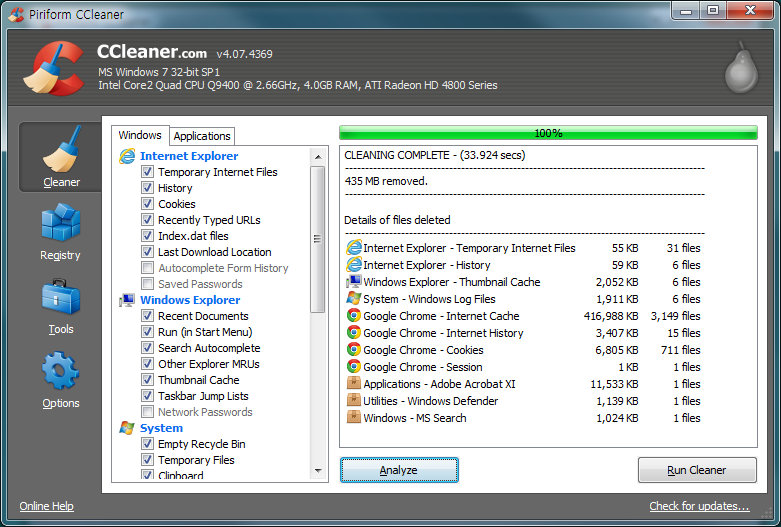Collapse the Windows Explorer category header

click(x=189, y=300)
